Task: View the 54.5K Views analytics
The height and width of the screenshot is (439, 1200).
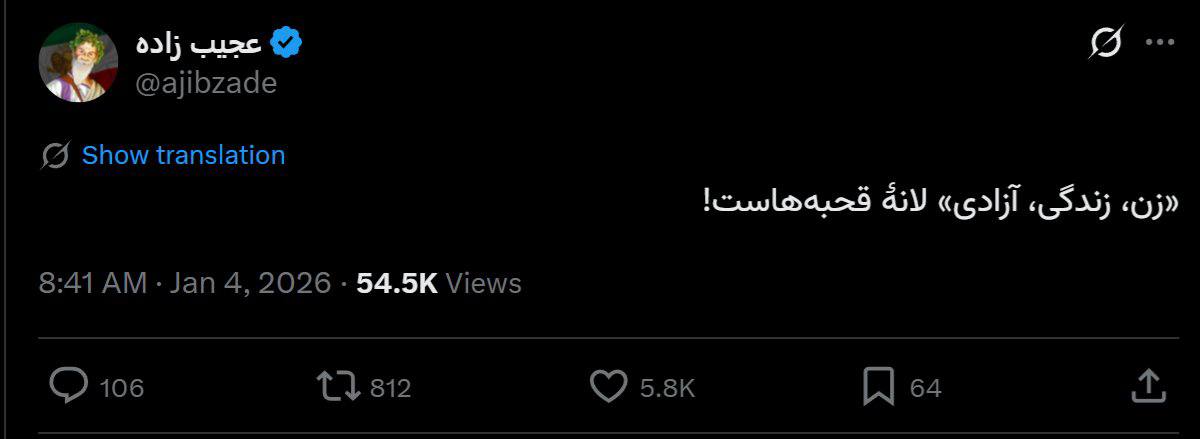Action: [x=439, y=283]
